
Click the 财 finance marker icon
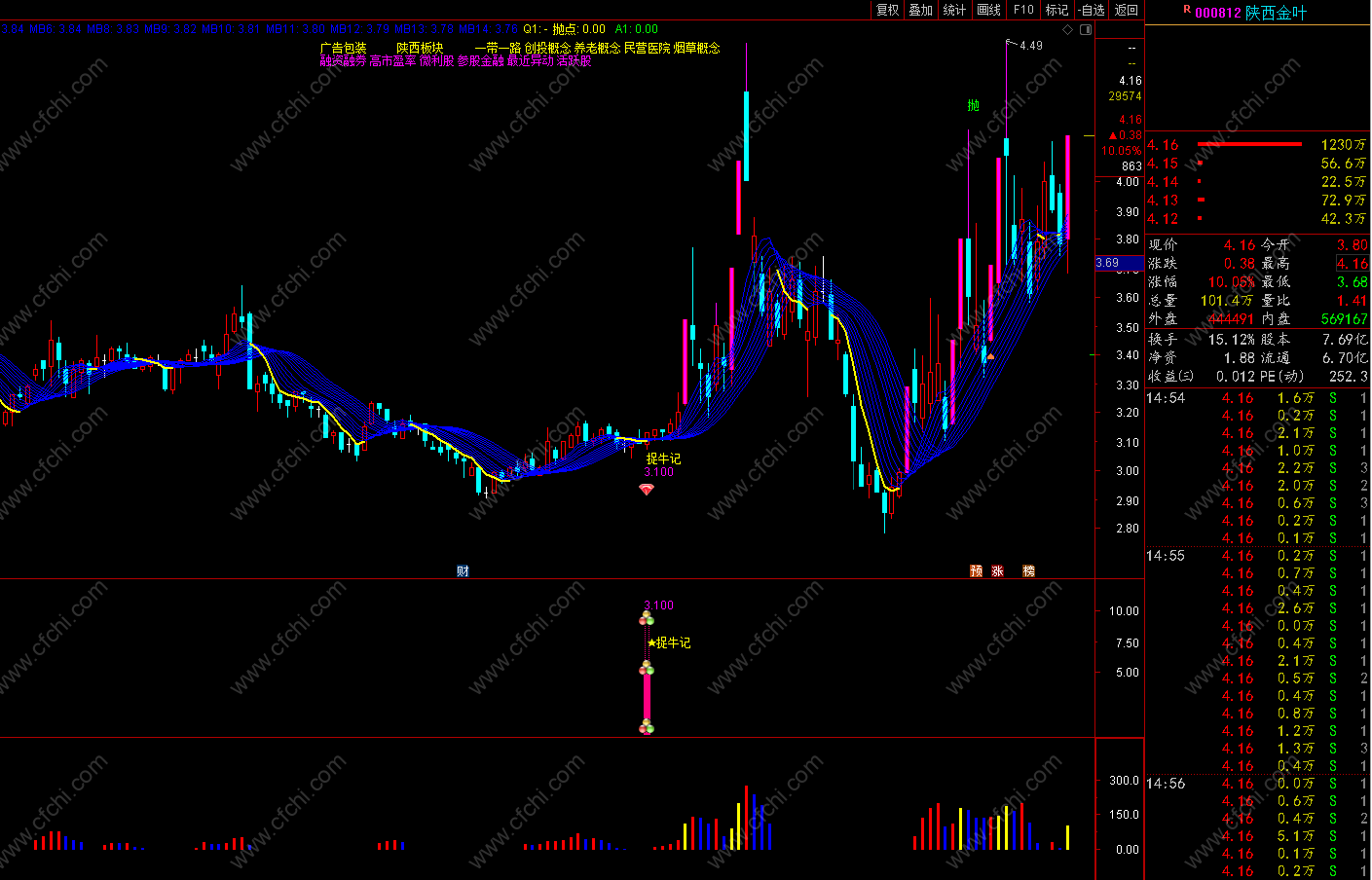pos(463,571)
